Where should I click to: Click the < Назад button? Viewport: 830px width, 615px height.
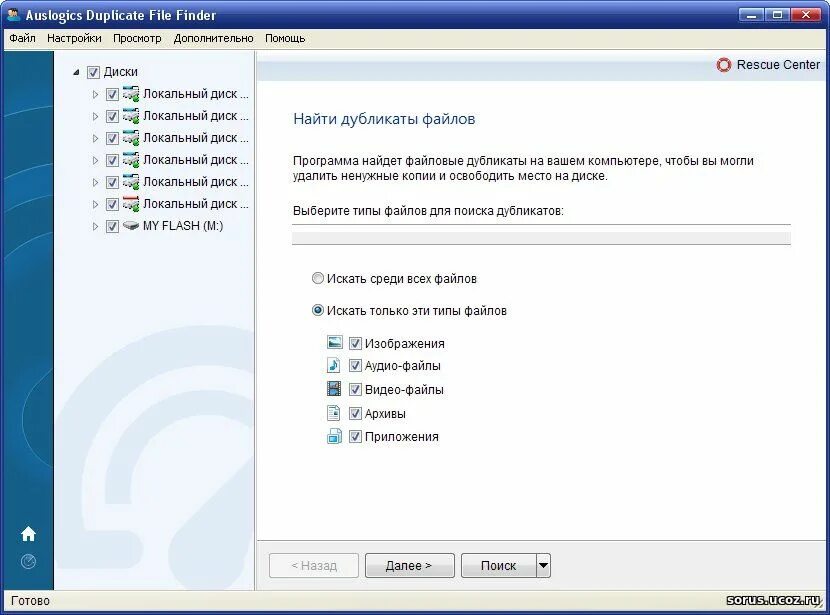click(x=314, y=565)
